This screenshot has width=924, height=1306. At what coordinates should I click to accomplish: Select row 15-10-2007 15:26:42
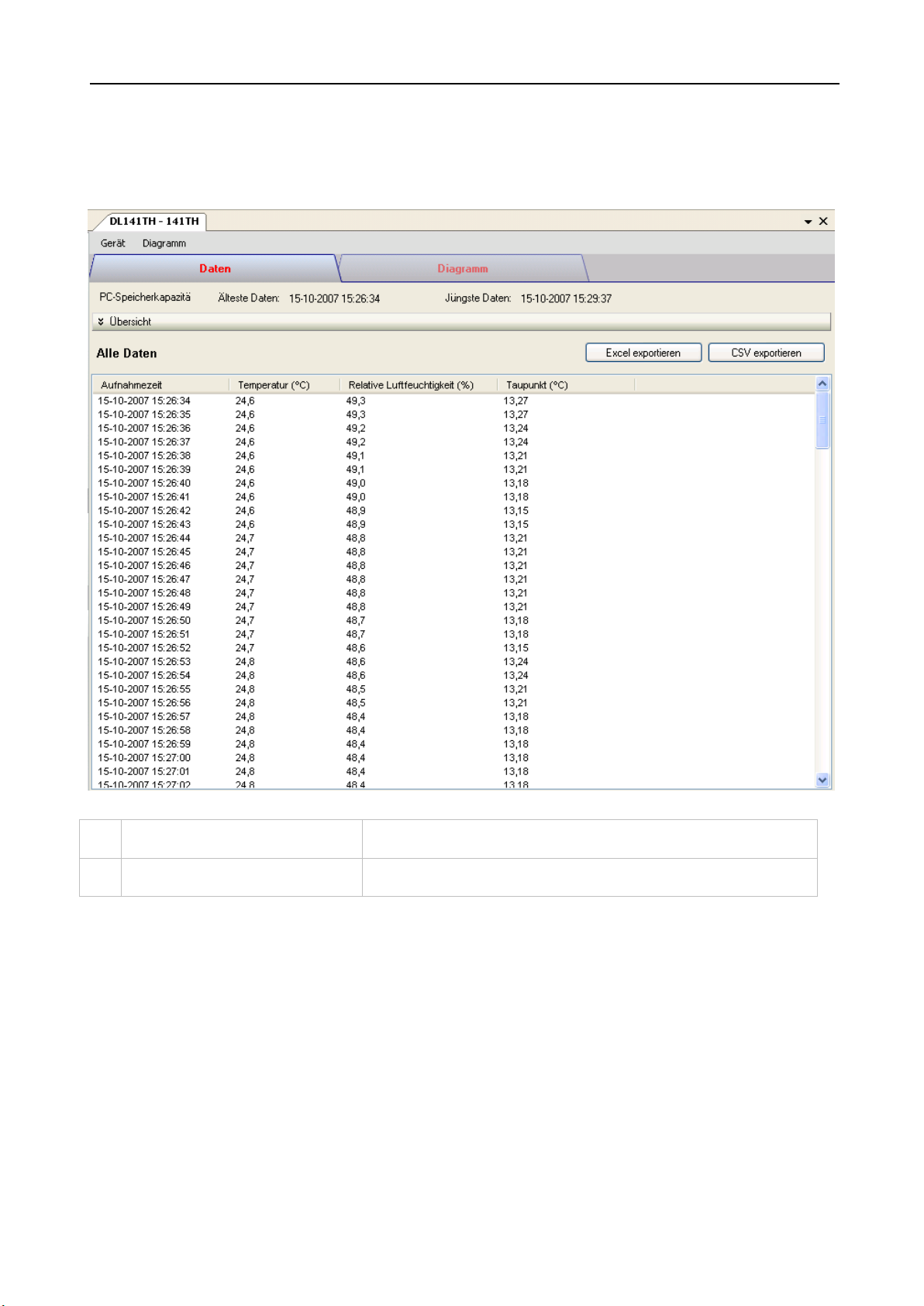[x=453, y=512]
